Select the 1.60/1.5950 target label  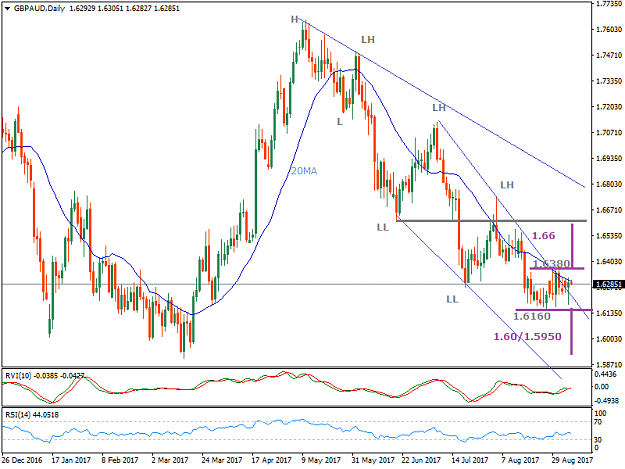click(527, 336)
